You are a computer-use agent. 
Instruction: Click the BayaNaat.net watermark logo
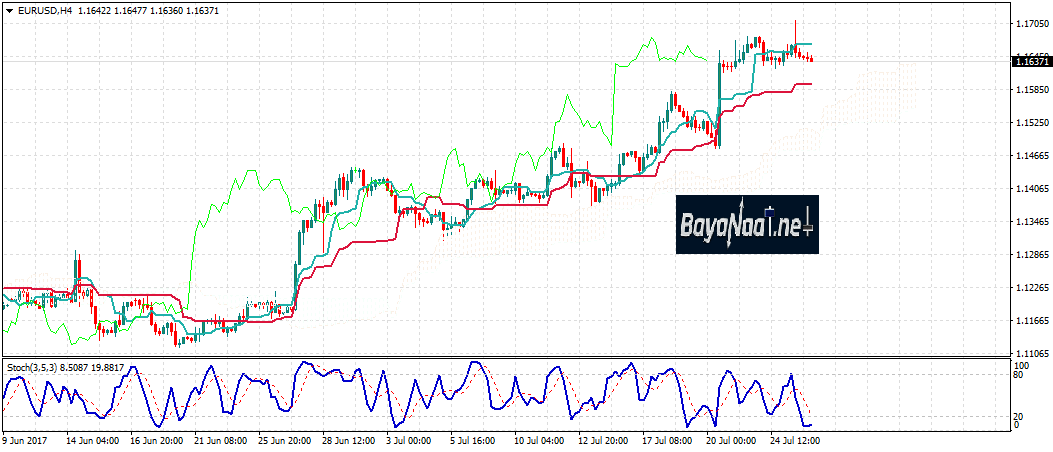point(747,224)
